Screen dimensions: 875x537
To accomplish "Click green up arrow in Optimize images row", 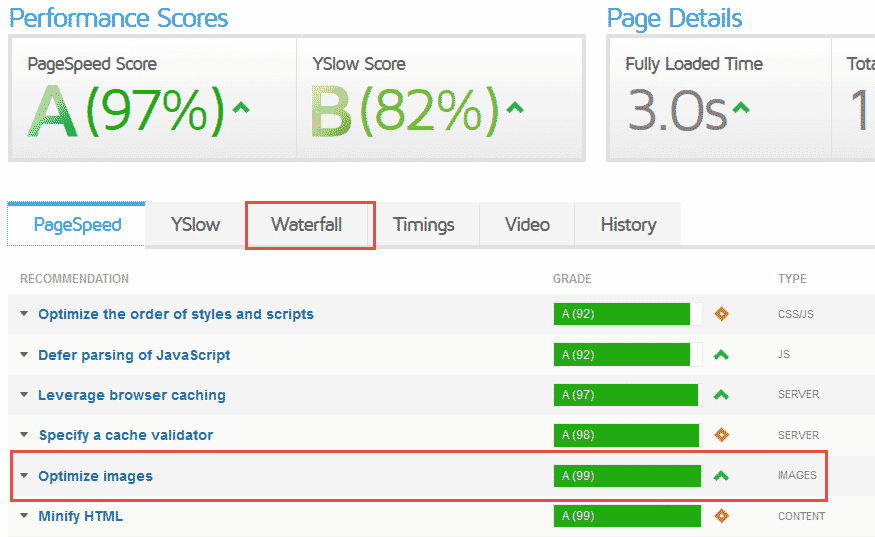I will tap(721, 476).
